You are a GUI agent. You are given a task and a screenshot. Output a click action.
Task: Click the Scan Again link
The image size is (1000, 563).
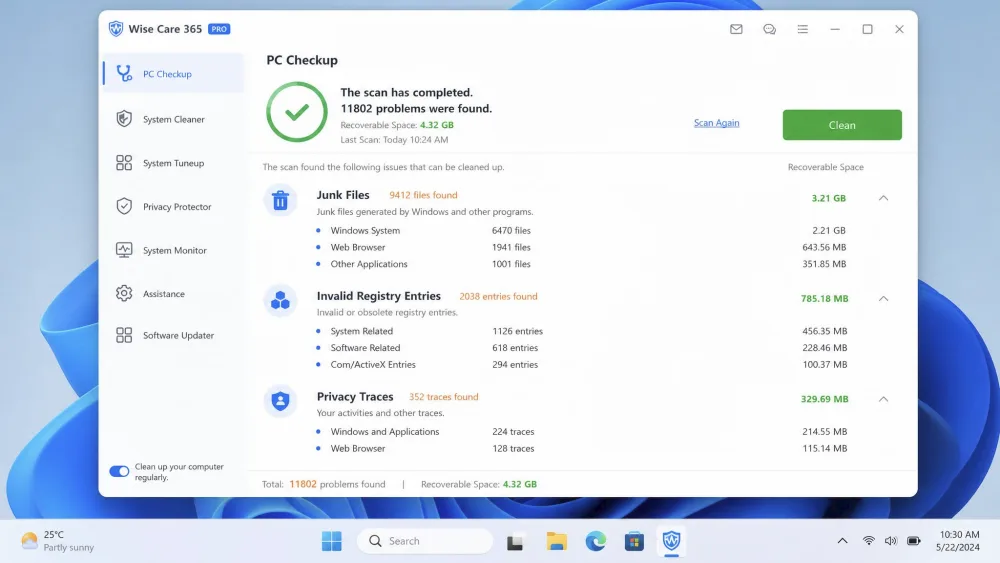click(x=716, y=123)
